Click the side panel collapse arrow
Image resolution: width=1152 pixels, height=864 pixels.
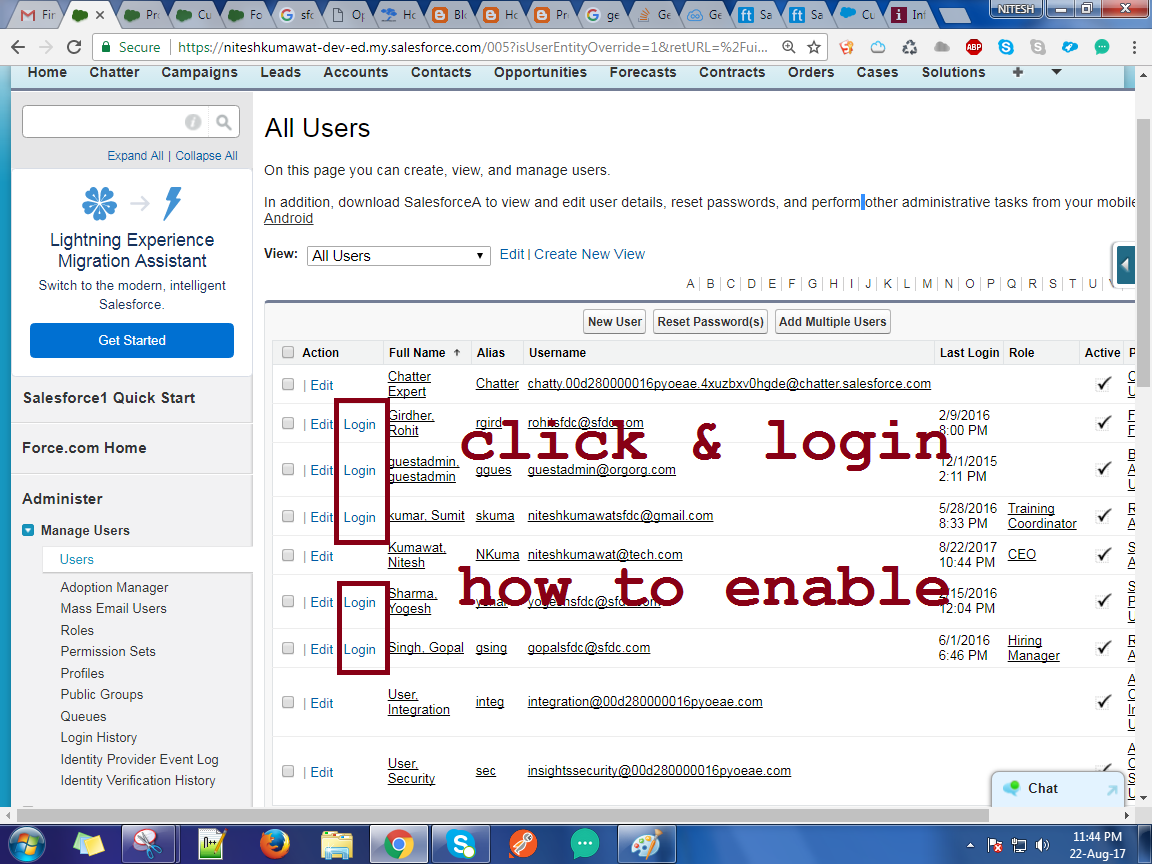click(1125, 264)
